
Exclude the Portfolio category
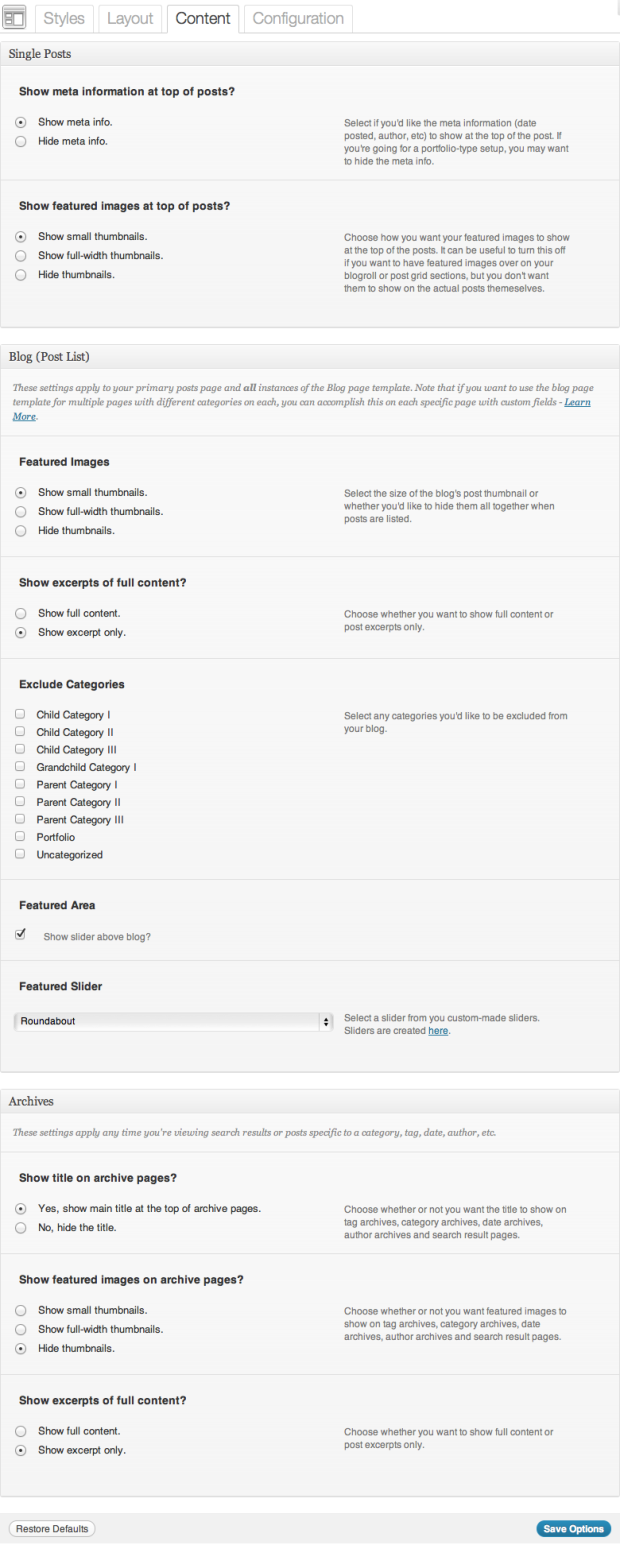click(x=20, y=837)
